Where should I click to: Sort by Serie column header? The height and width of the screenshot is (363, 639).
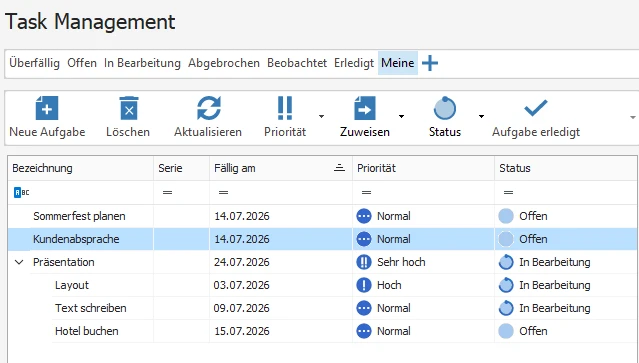click(181, 168)
